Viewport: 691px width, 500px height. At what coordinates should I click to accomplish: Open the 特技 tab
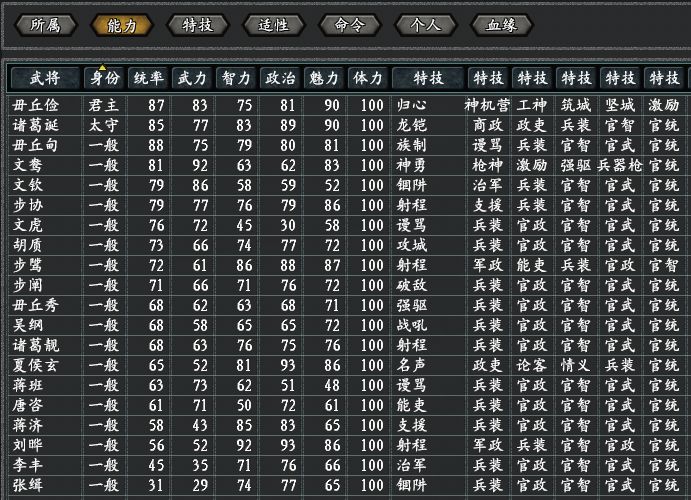click(x=198, y=25)
